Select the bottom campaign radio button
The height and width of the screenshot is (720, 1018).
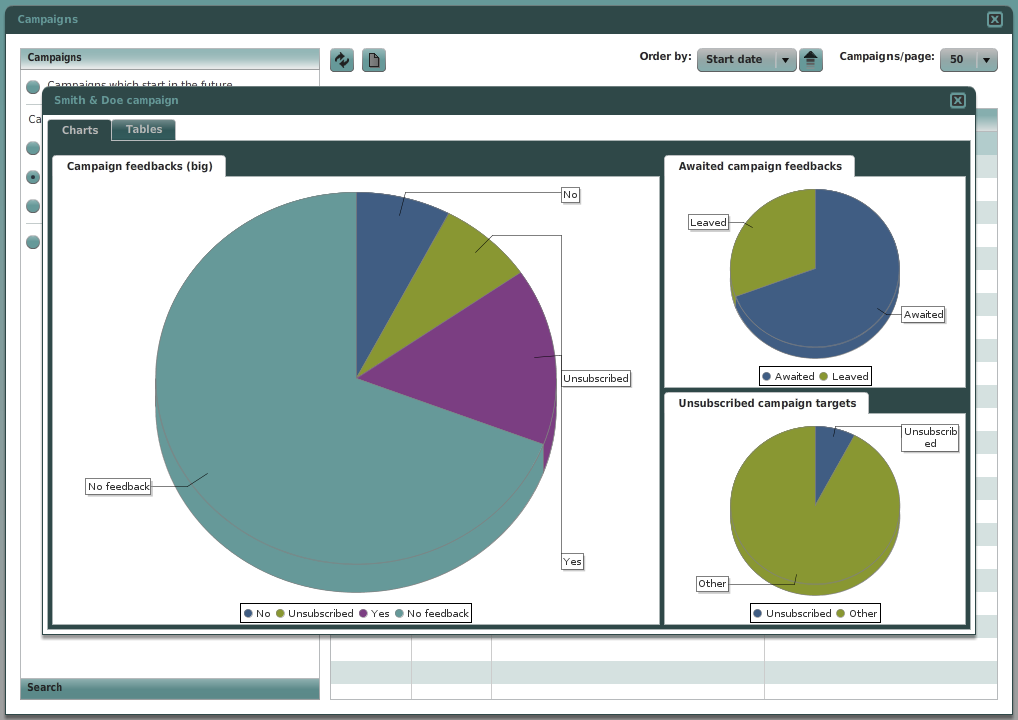click(32, 242)
